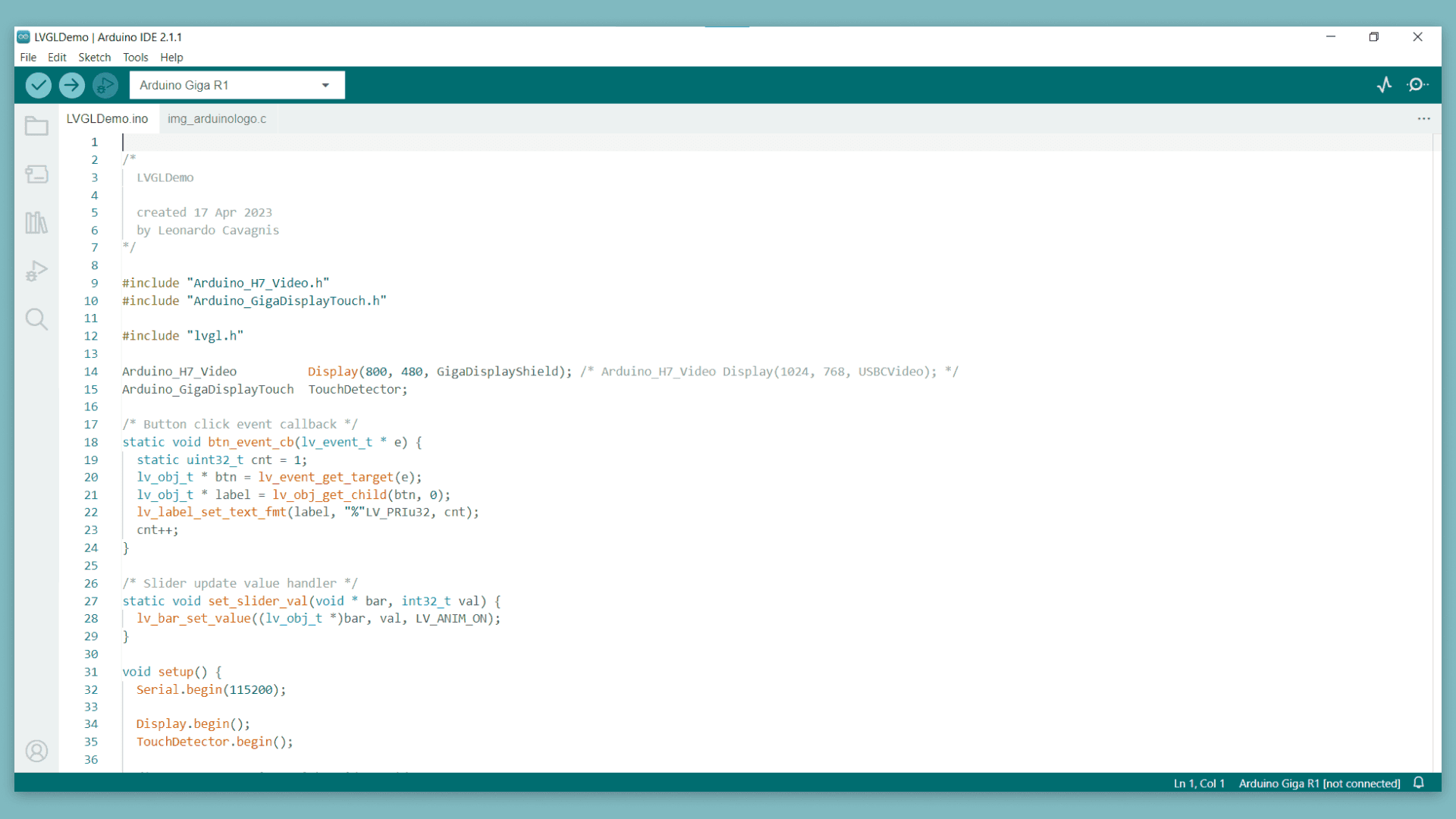Screen dimensions: 1456x819
Task: Click Arduino Giga R1 not connected status
Action: pyautogui.click(x=1319, y=783)
